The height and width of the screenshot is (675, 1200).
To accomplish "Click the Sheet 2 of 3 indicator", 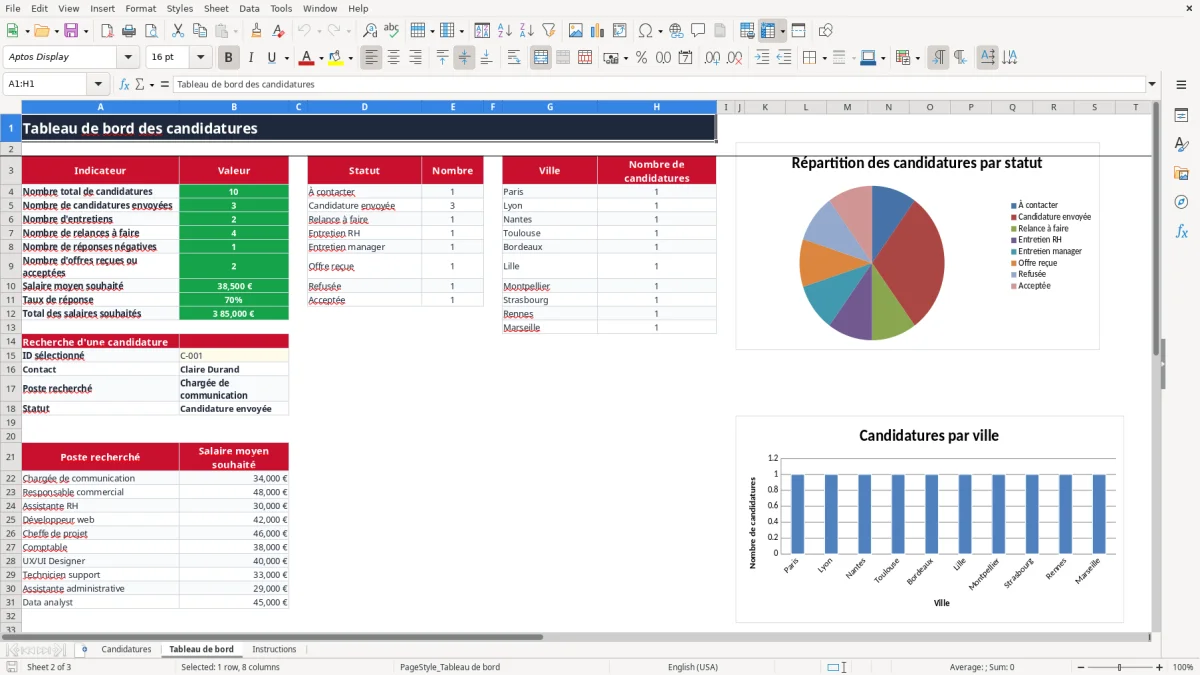I will pyautogui.click(x=49, y=667).
